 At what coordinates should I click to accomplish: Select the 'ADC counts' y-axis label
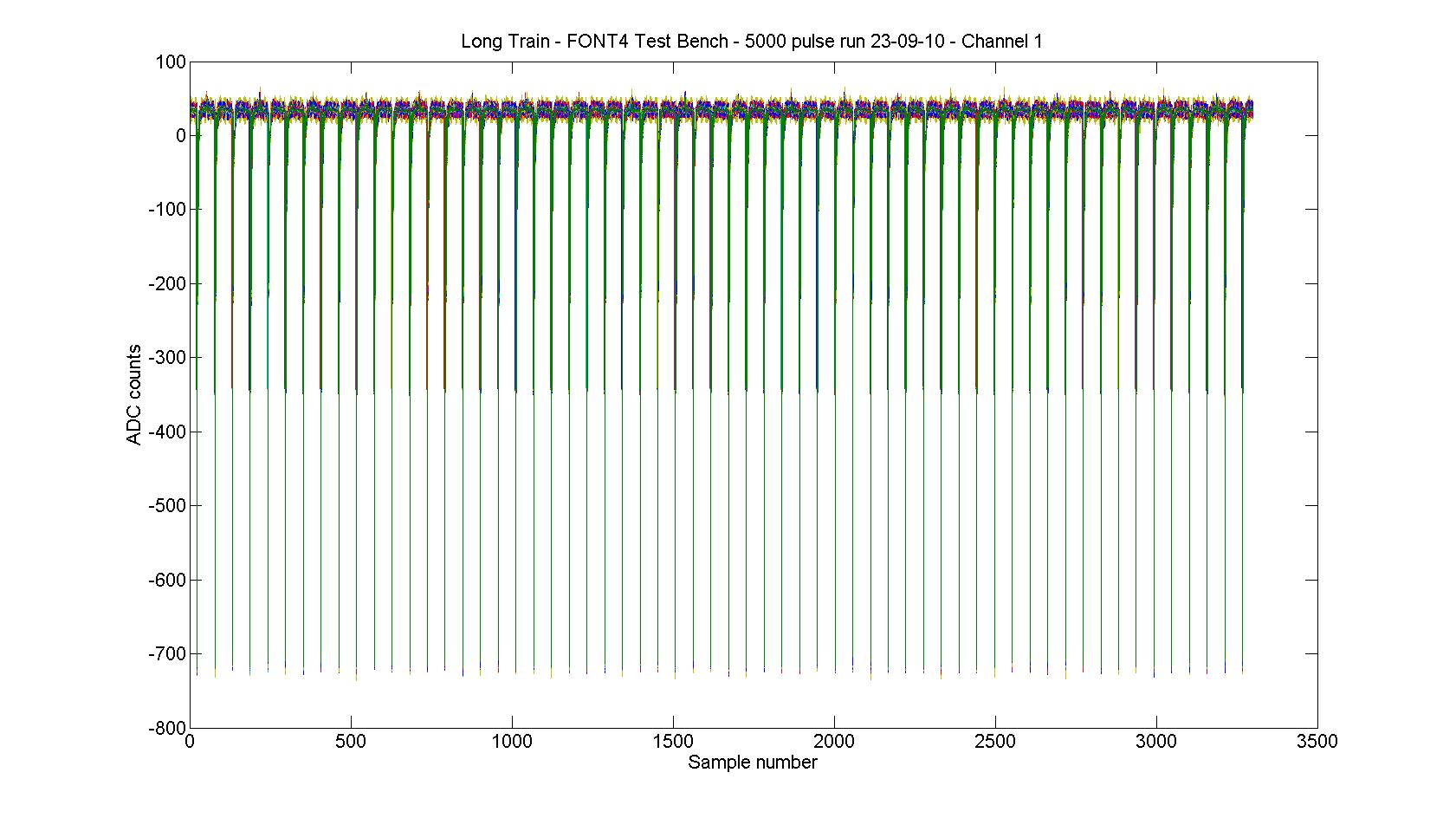point(134,395)
